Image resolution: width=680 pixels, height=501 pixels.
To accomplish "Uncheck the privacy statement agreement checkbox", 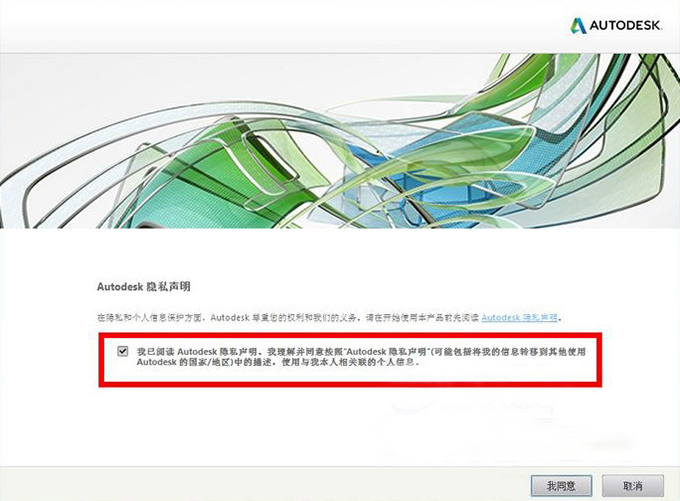I will pos(123,351).
